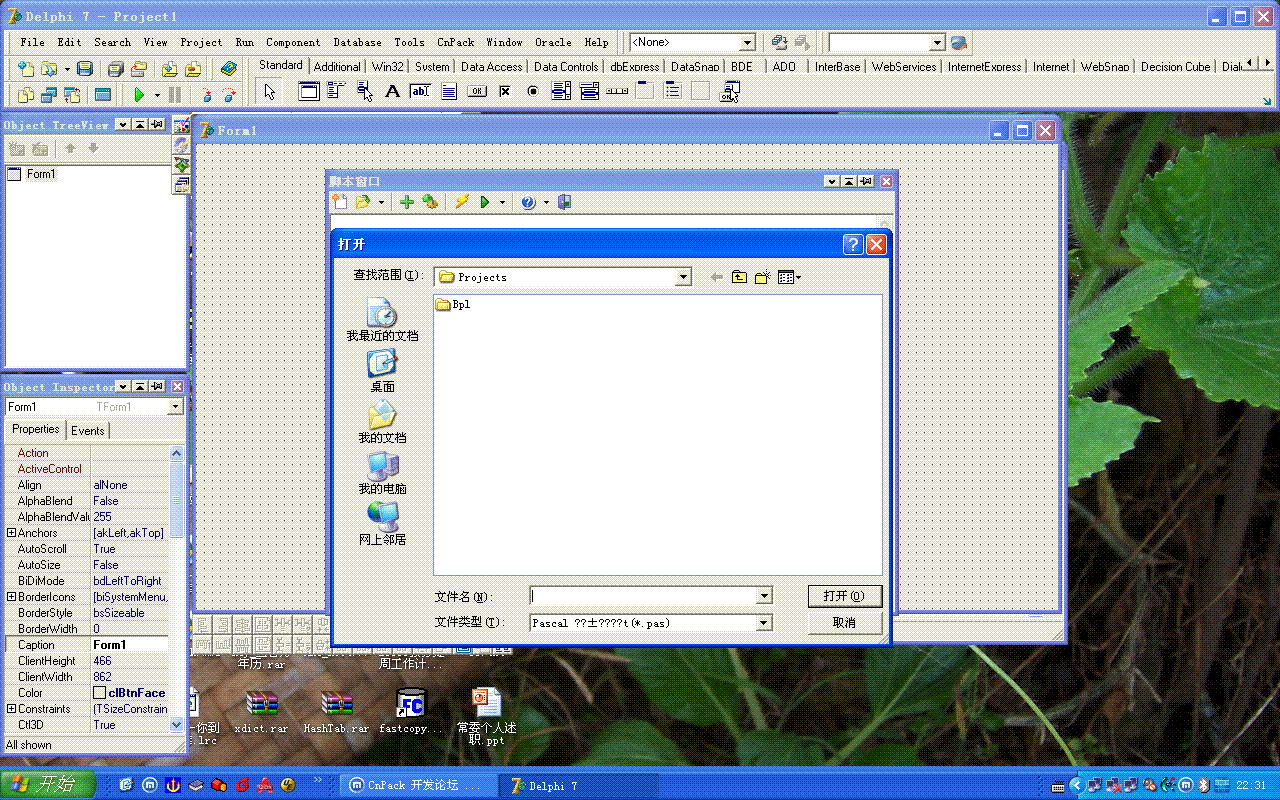Select the CheckBox component in palette
This screenshot has width=1280, height=800.
point(505,92)
